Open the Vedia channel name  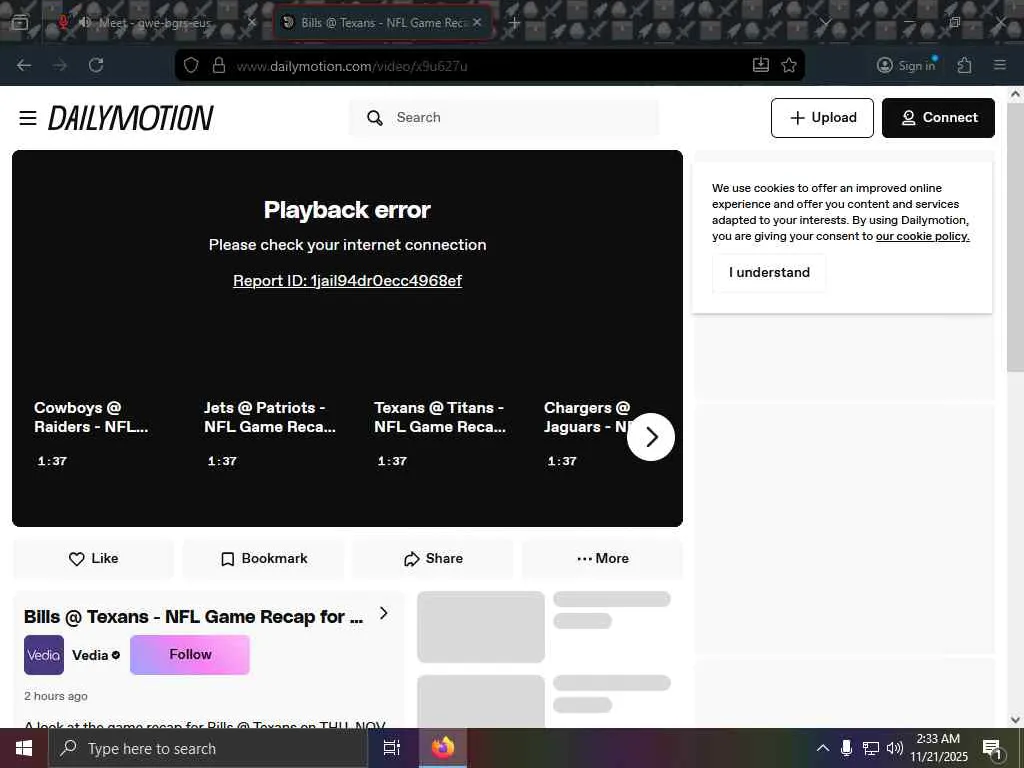90,655
